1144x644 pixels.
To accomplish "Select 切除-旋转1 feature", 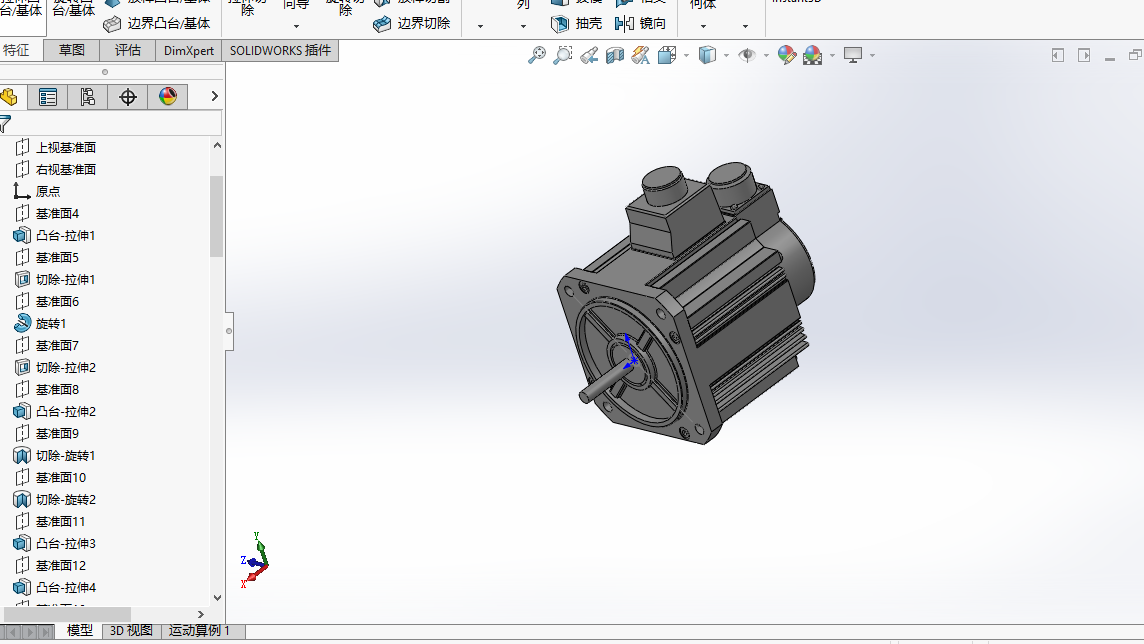I will pyautogui.click(x=66, y=455).
